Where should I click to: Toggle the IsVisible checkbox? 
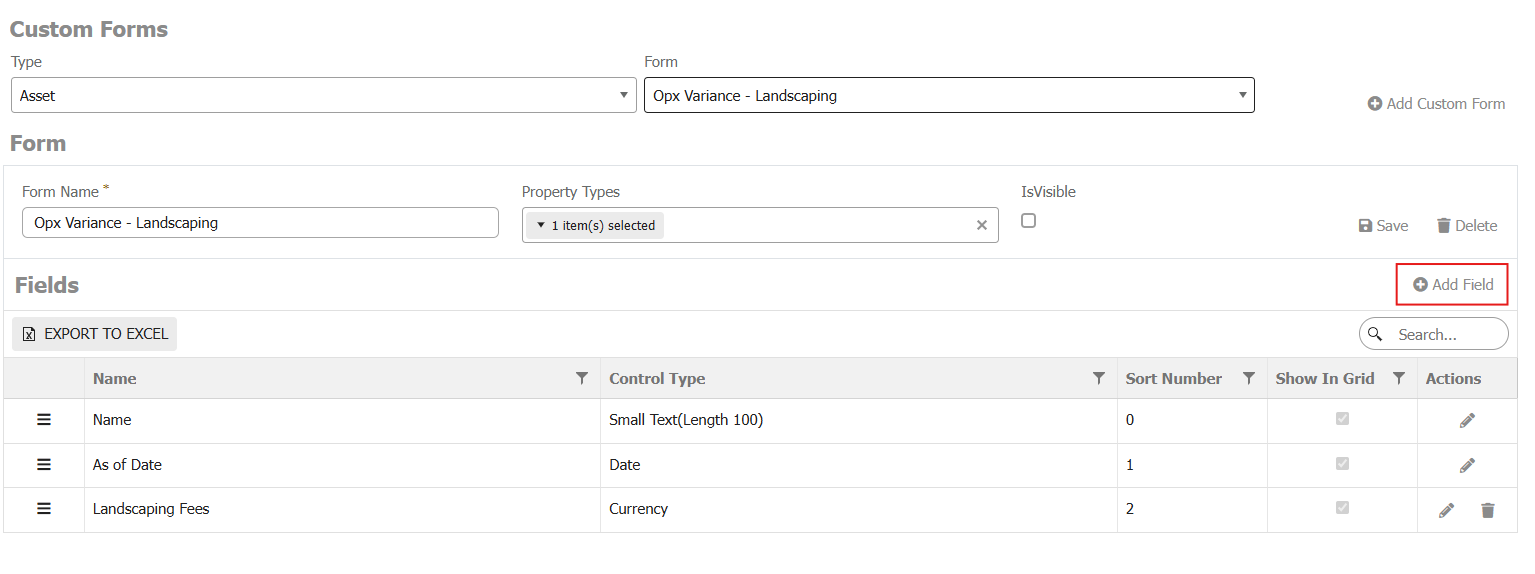click(x=1028, y=221)
